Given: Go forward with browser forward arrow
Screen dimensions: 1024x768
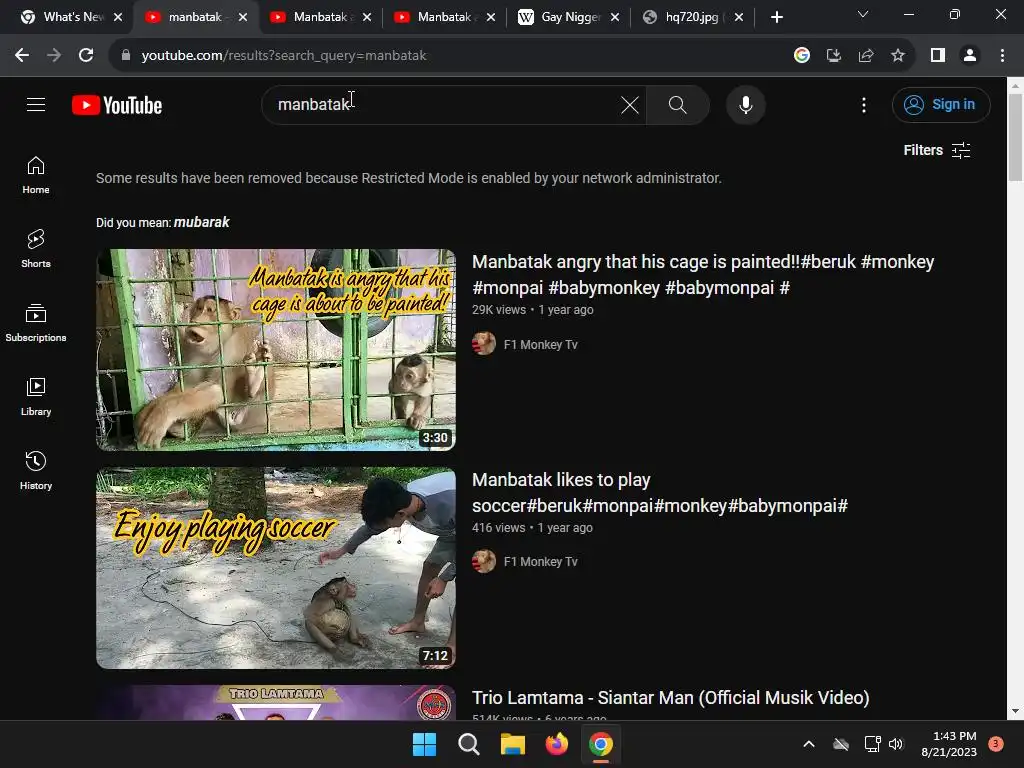Looking at the screenshot, I should pos(54,56).
